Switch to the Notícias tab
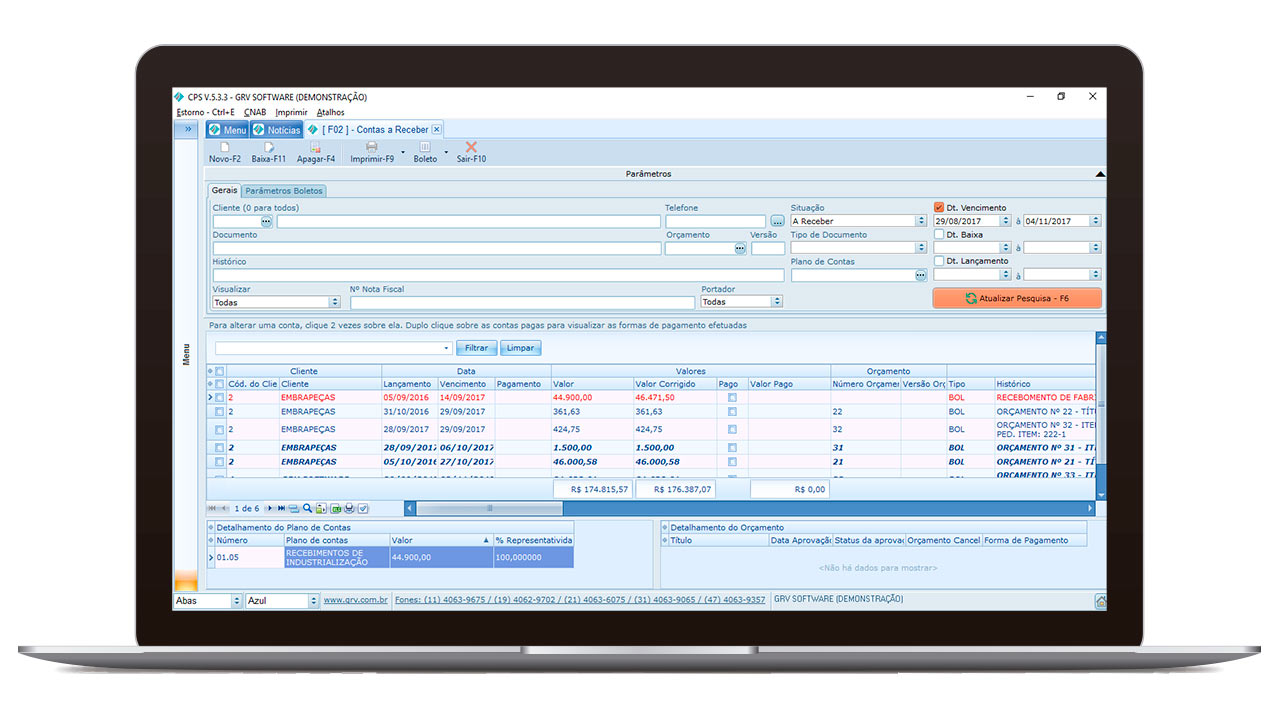 (x=276, y=130)
